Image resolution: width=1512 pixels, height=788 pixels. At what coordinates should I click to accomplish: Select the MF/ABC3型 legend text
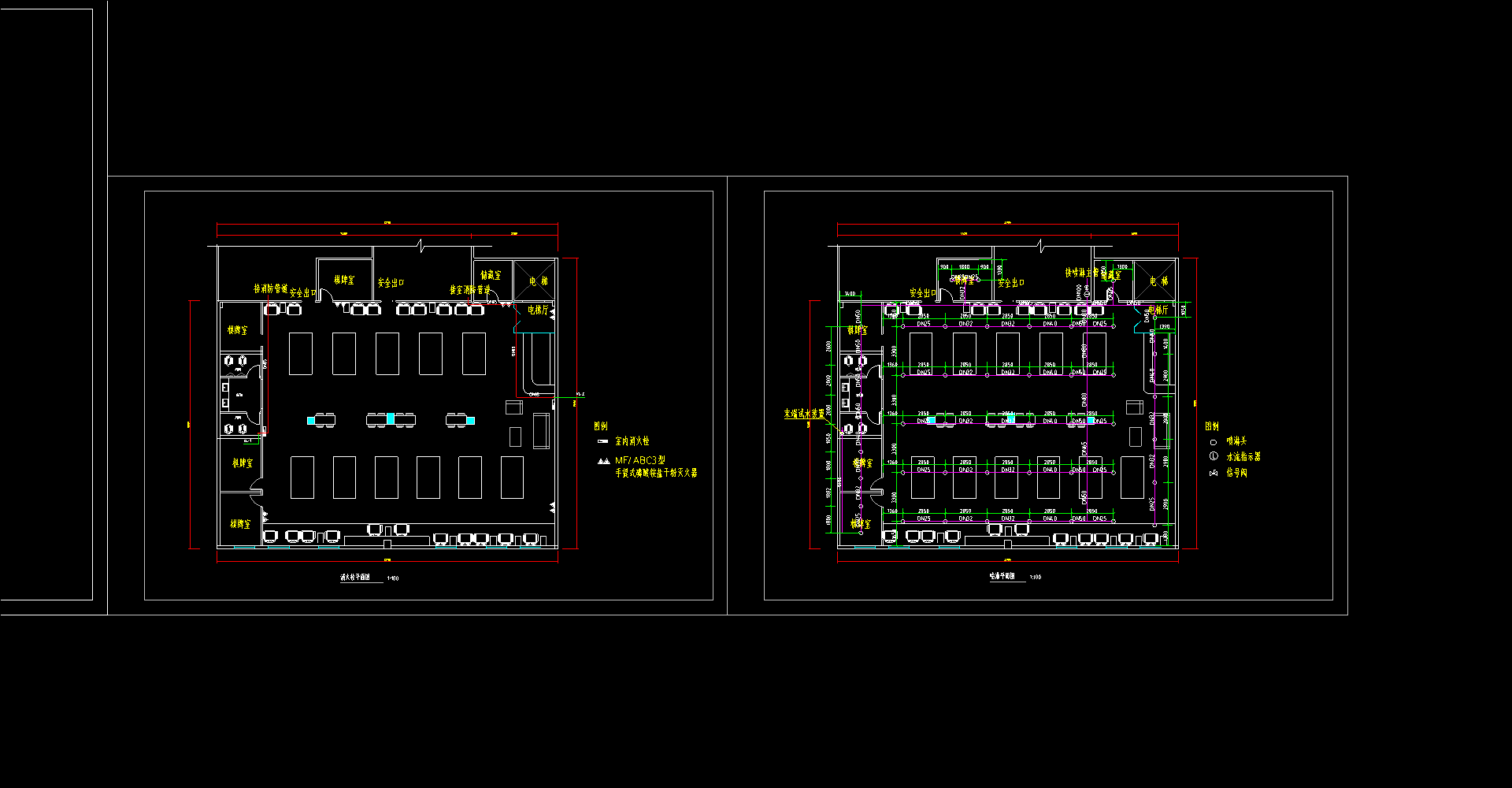click(640, 460)
